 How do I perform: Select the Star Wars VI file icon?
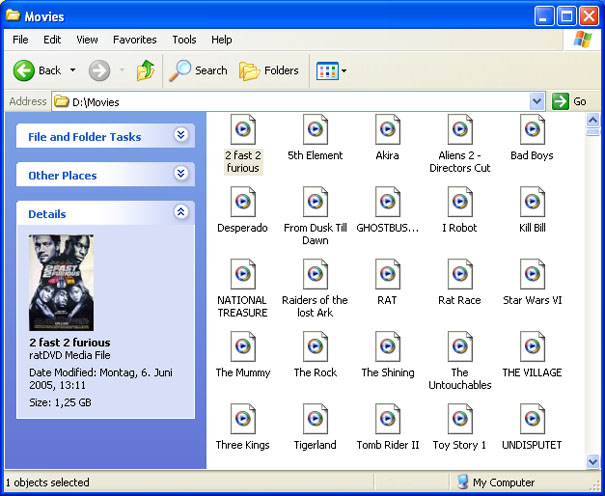pyautogui.click(x=532, y=274)
